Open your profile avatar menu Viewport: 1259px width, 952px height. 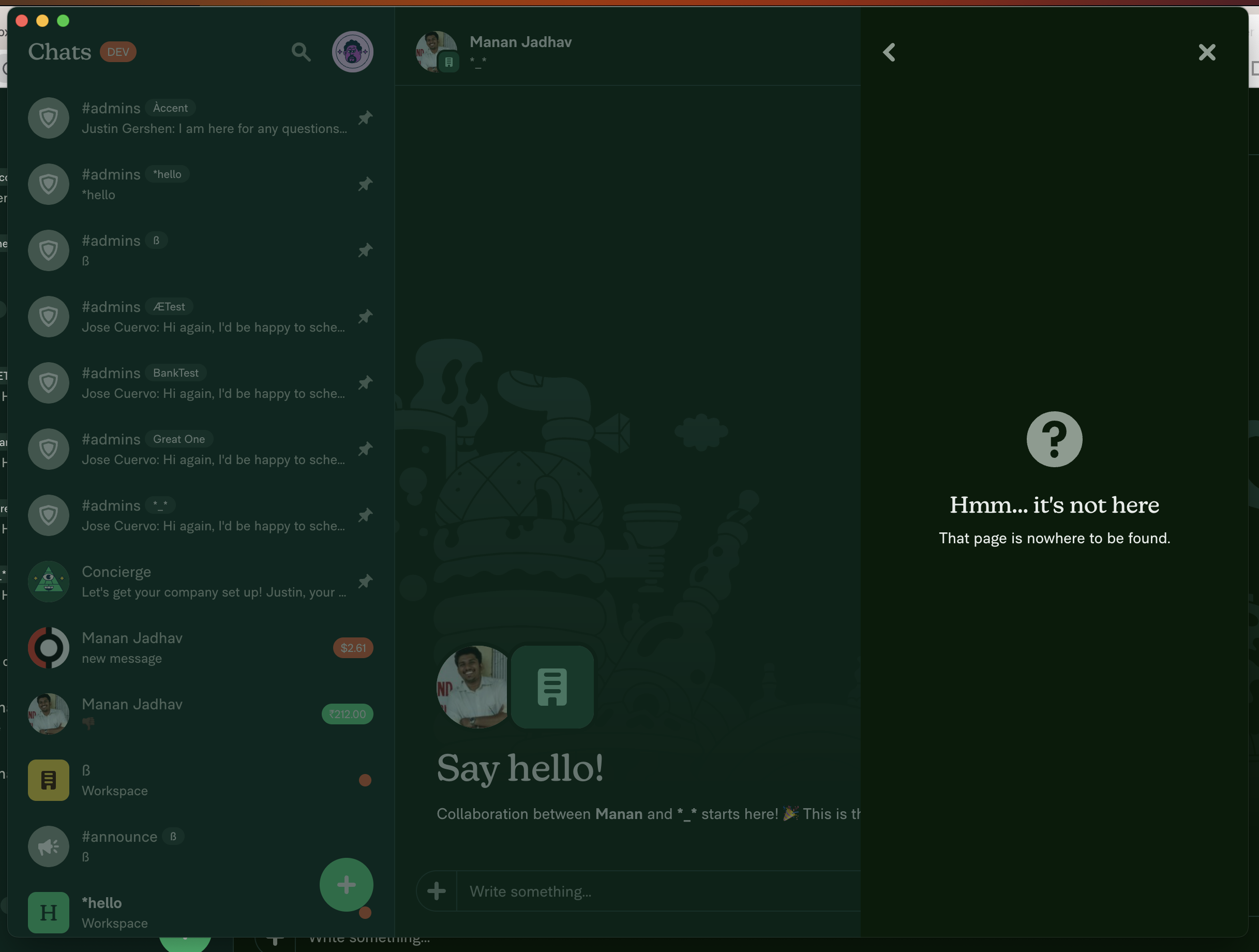(x=352, y=52)
